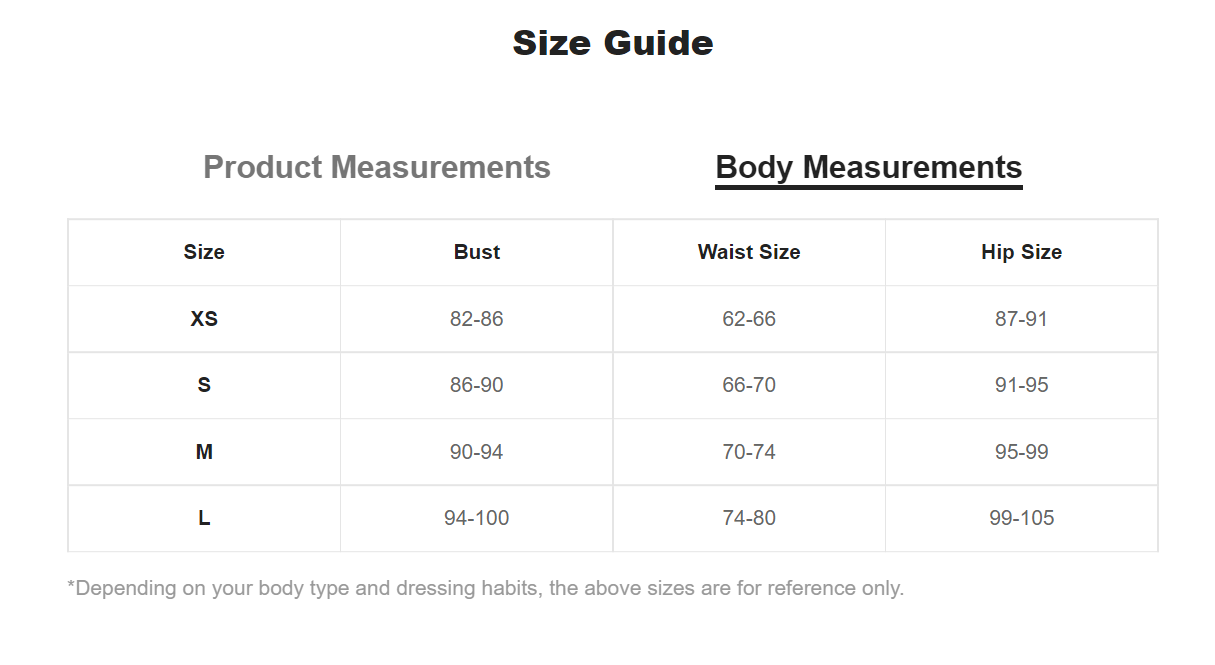Screen dimensions: 1215x665
Task: Click the L hip value 99-105
Action: [1021, 518]
